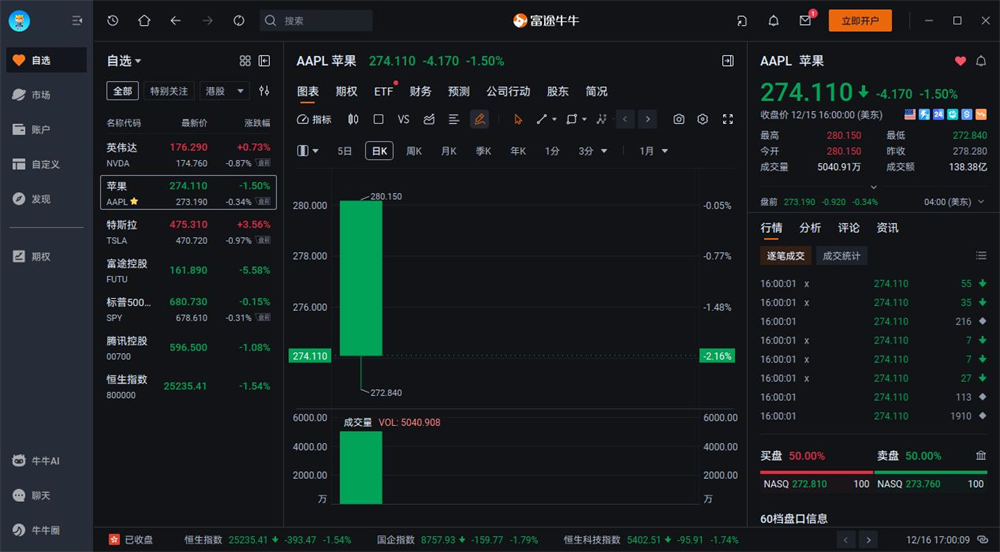The height and width of the screenshot is (552, 1000).
Task: Toggle the text lines display icon
Action: click(x=453, y=119)
